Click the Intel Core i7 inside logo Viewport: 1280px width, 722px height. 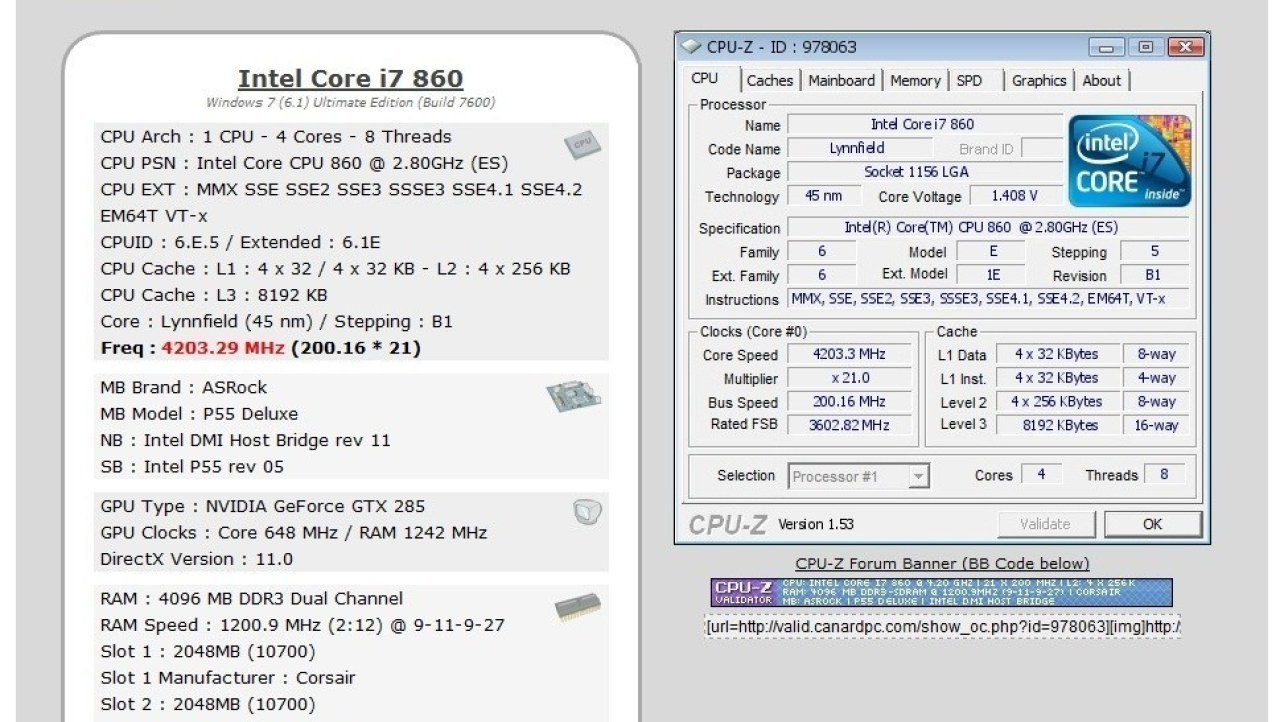(1130, 160)
